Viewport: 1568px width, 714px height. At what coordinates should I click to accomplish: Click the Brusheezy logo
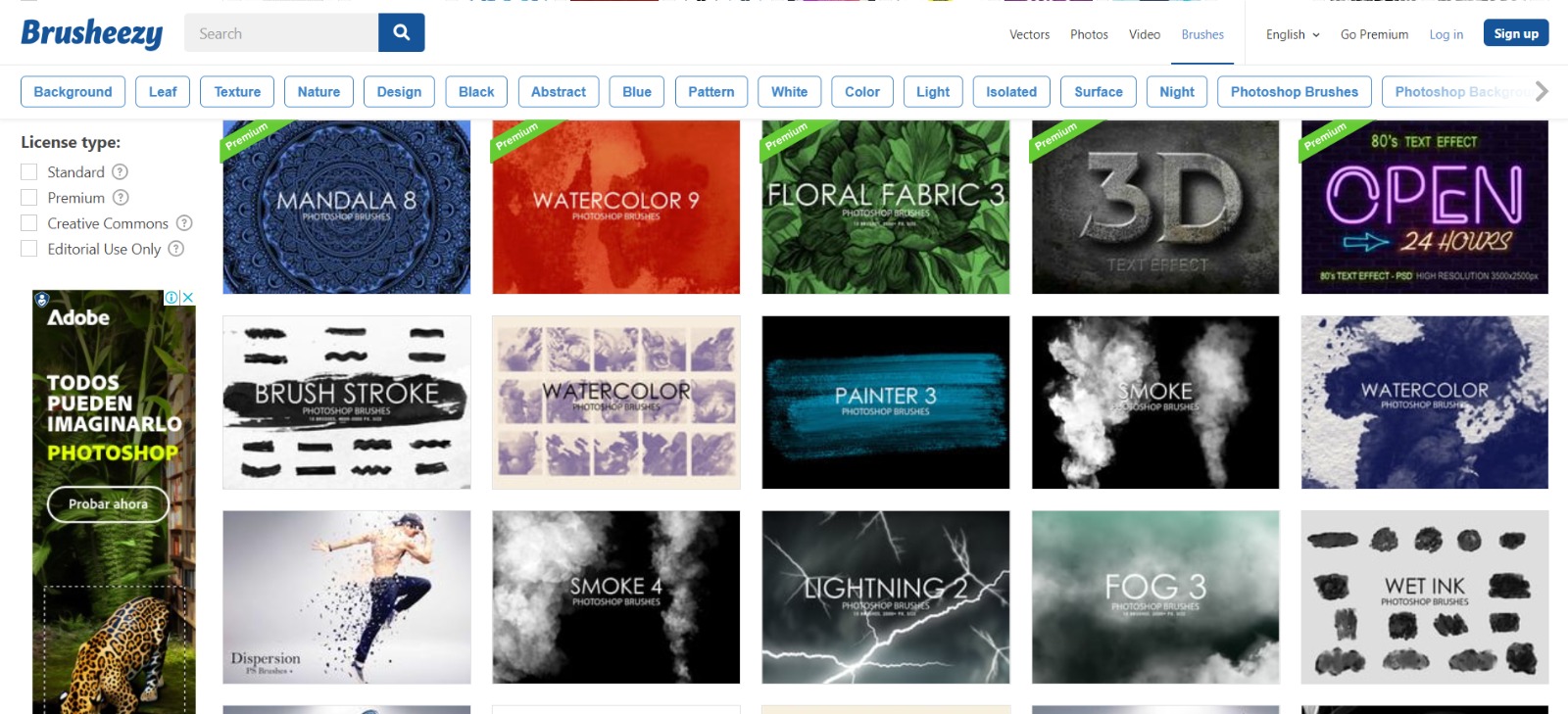tap(92, 33)
